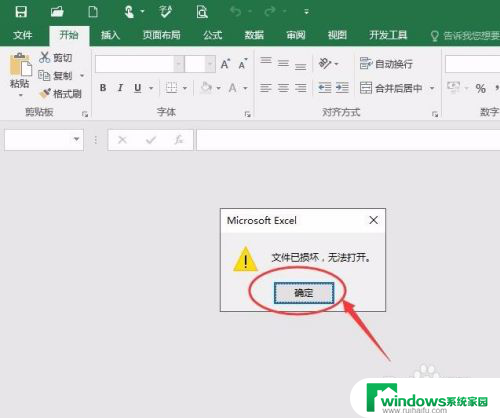Click the Center align text icon
This screenshot has height=418, width=500.
283,88
